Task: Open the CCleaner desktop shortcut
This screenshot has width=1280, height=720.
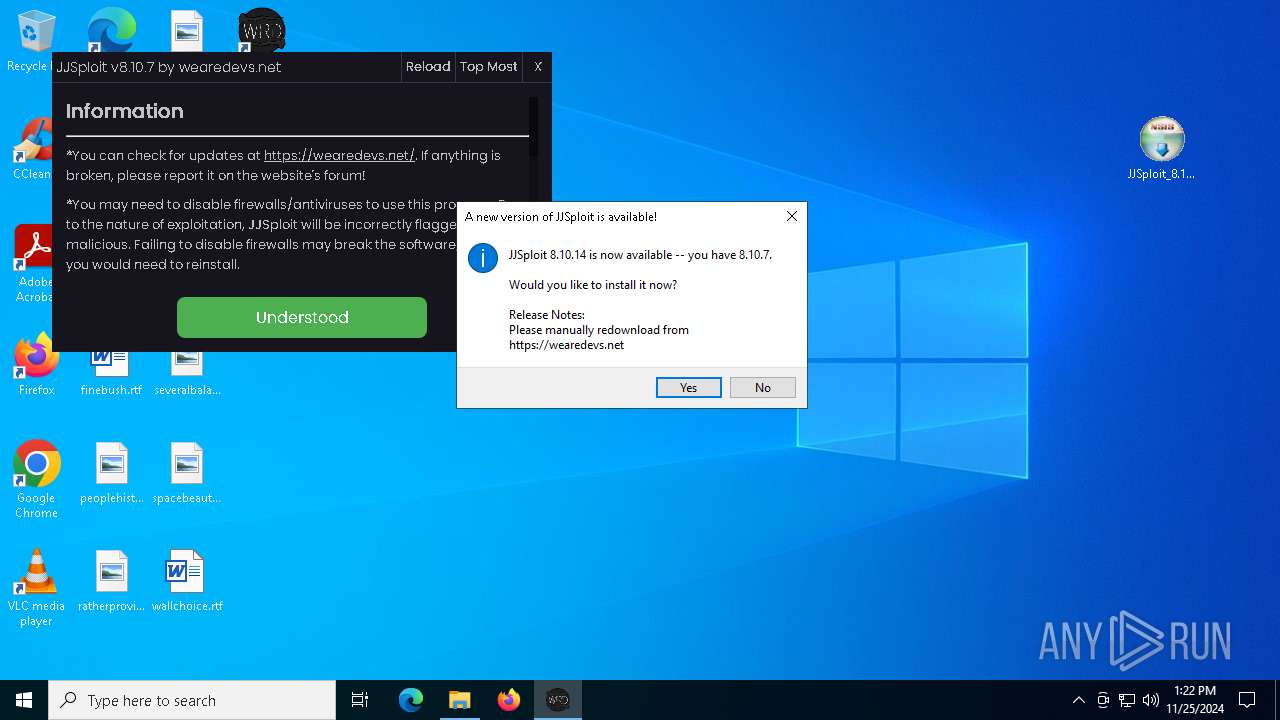Action: tap(33, 150)
